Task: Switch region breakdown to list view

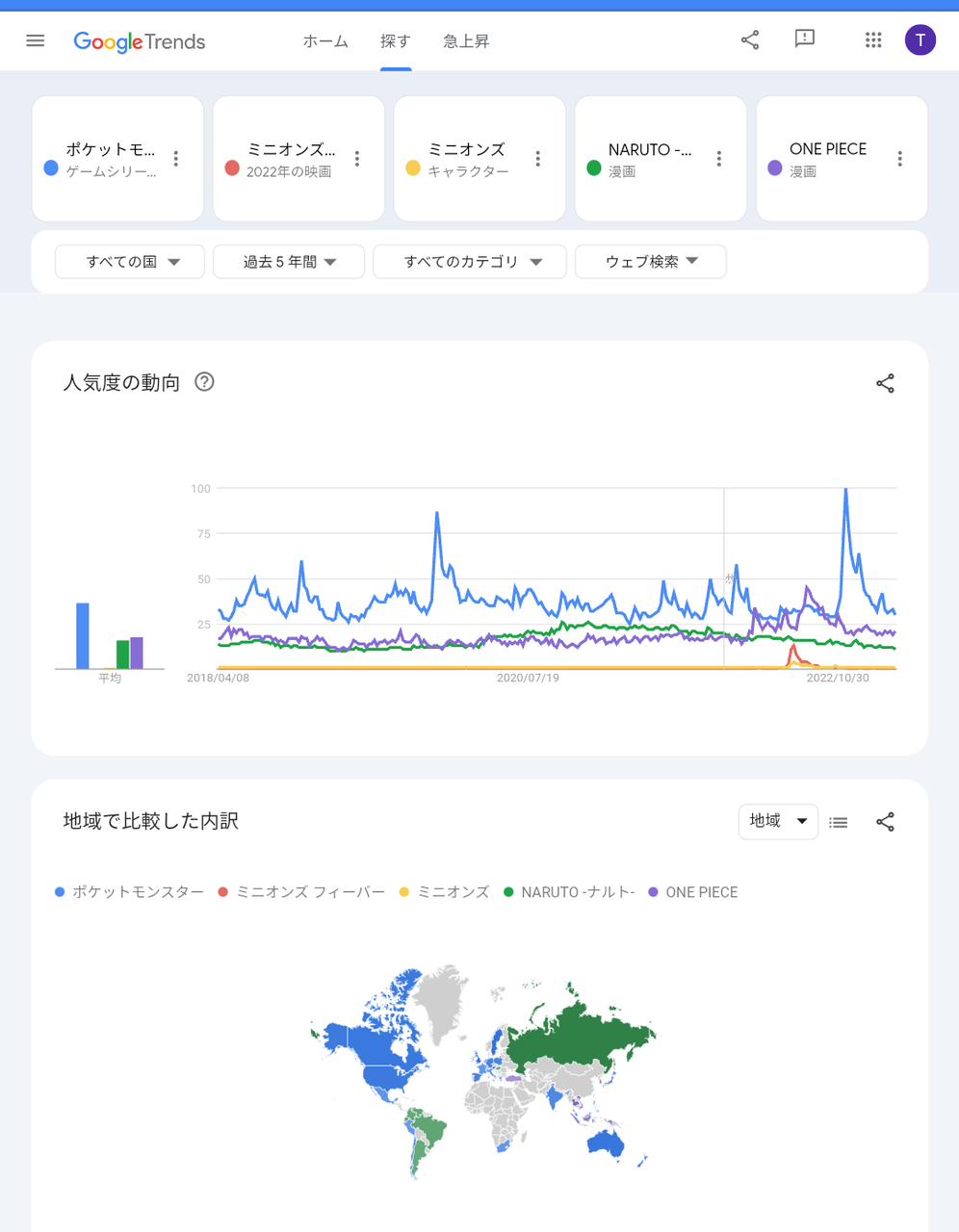Action: 839,822
